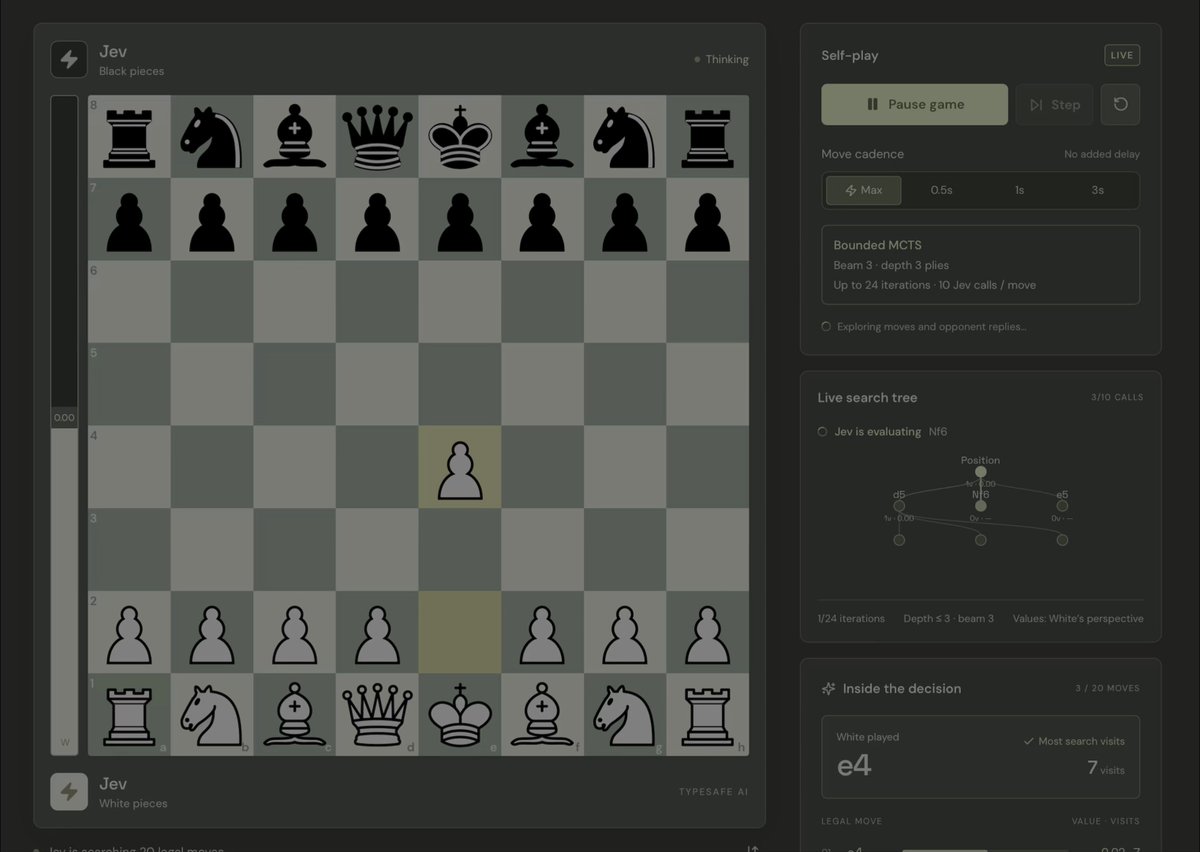1200x852 pixels.
Task: Click the black king on e8
Action: pyautogui.click(x=460, y=136)
